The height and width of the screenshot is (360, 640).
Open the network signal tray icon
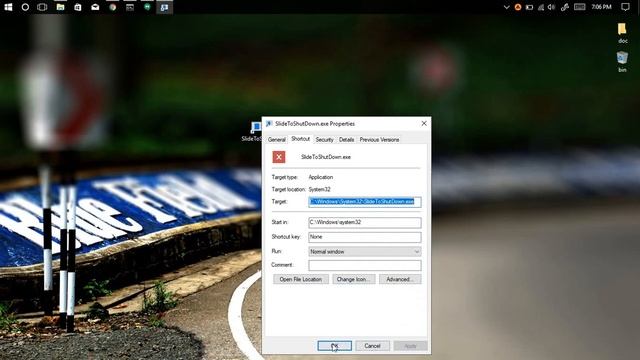point(541,7)
